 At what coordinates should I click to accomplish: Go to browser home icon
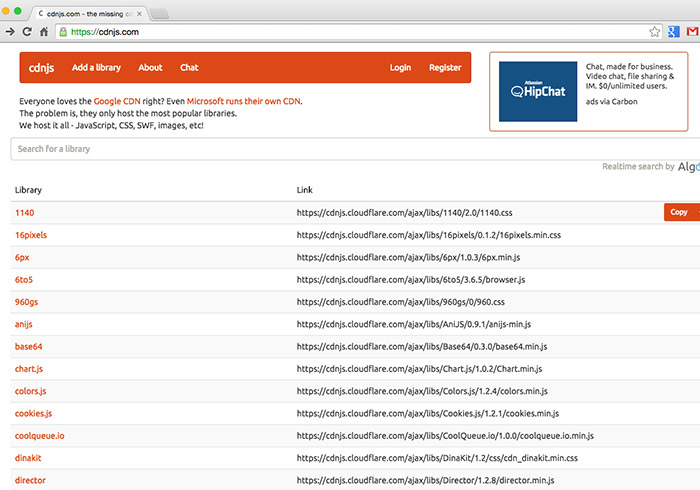point(44,32)
